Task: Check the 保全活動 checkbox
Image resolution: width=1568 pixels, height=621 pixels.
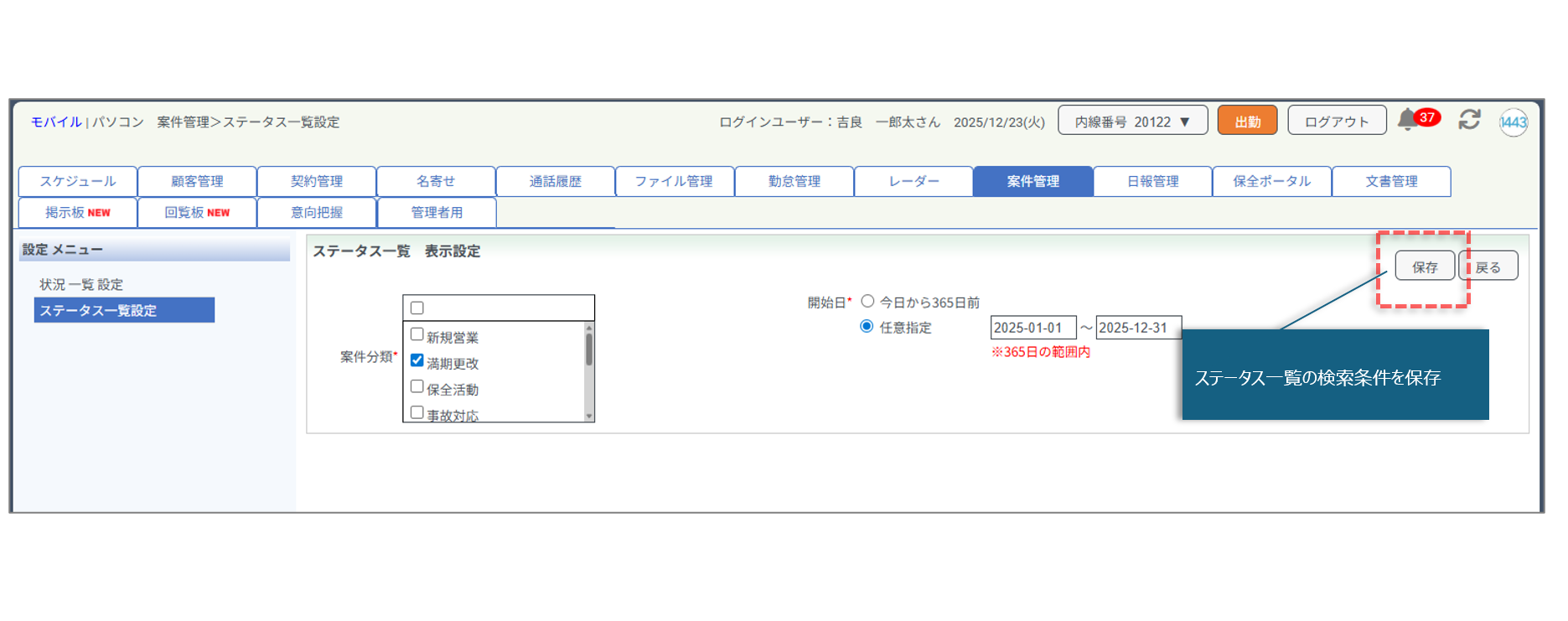Action: [417, 386]
